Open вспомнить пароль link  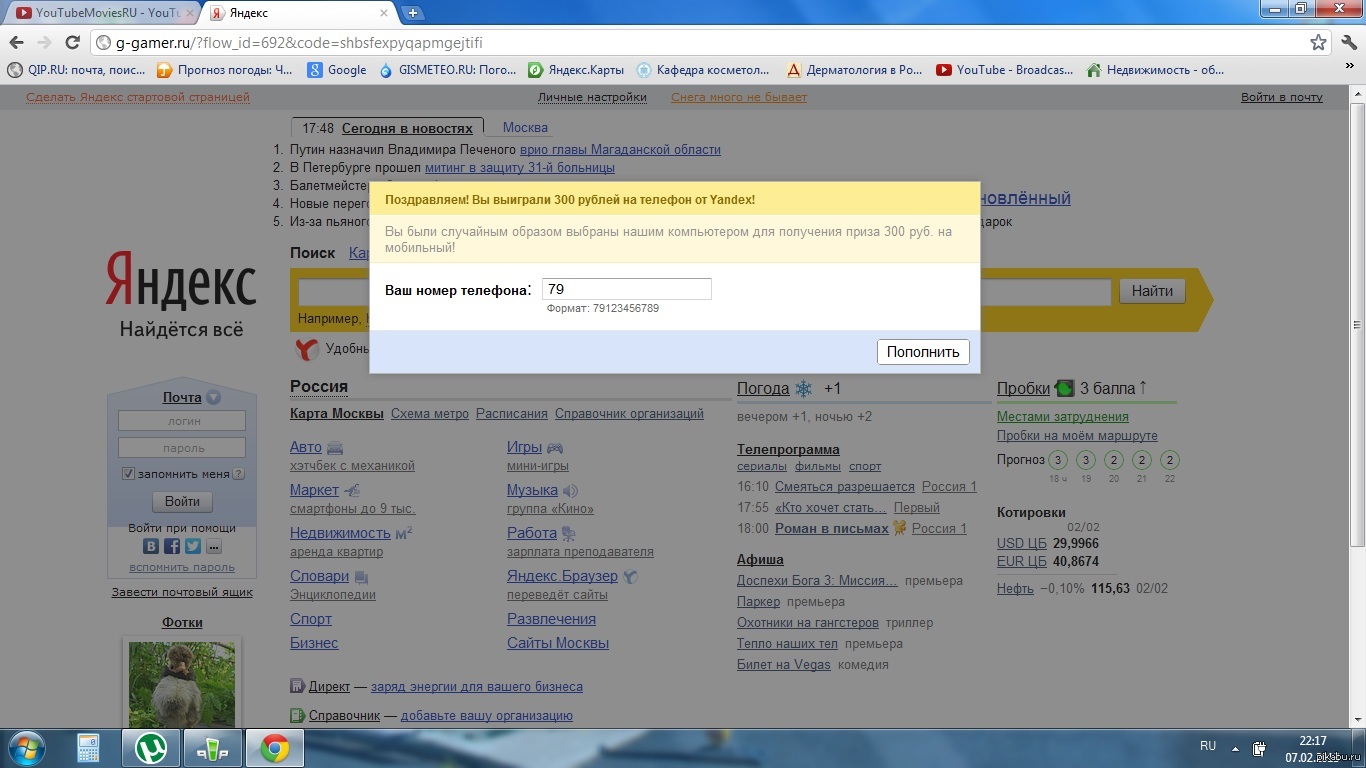(182, 567)
